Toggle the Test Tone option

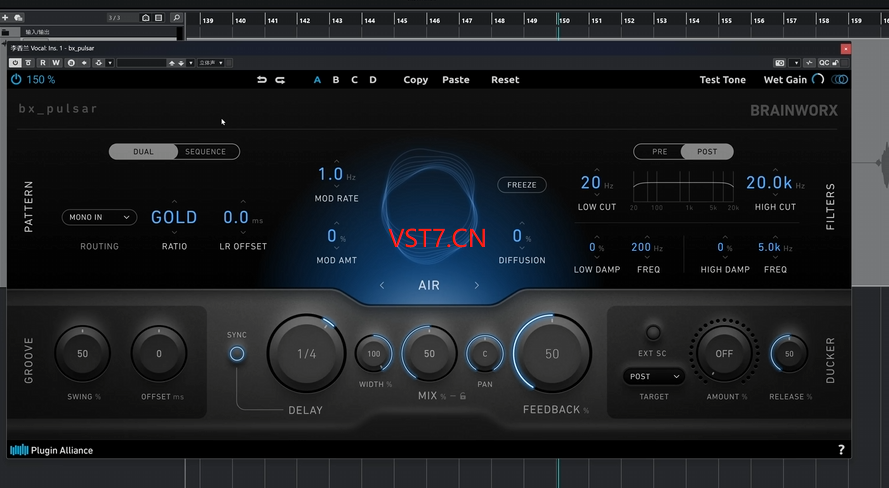pyautogui.click(x=722, y=80)
